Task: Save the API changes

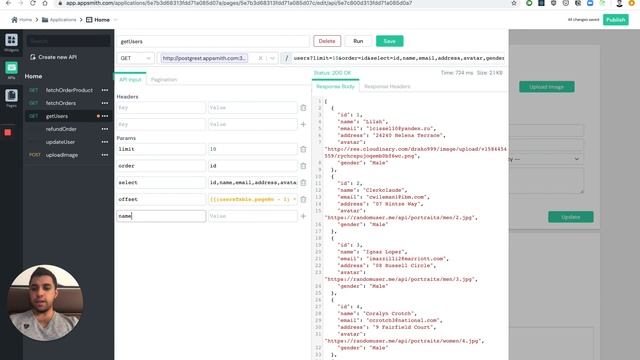Action: coord(389,41)
